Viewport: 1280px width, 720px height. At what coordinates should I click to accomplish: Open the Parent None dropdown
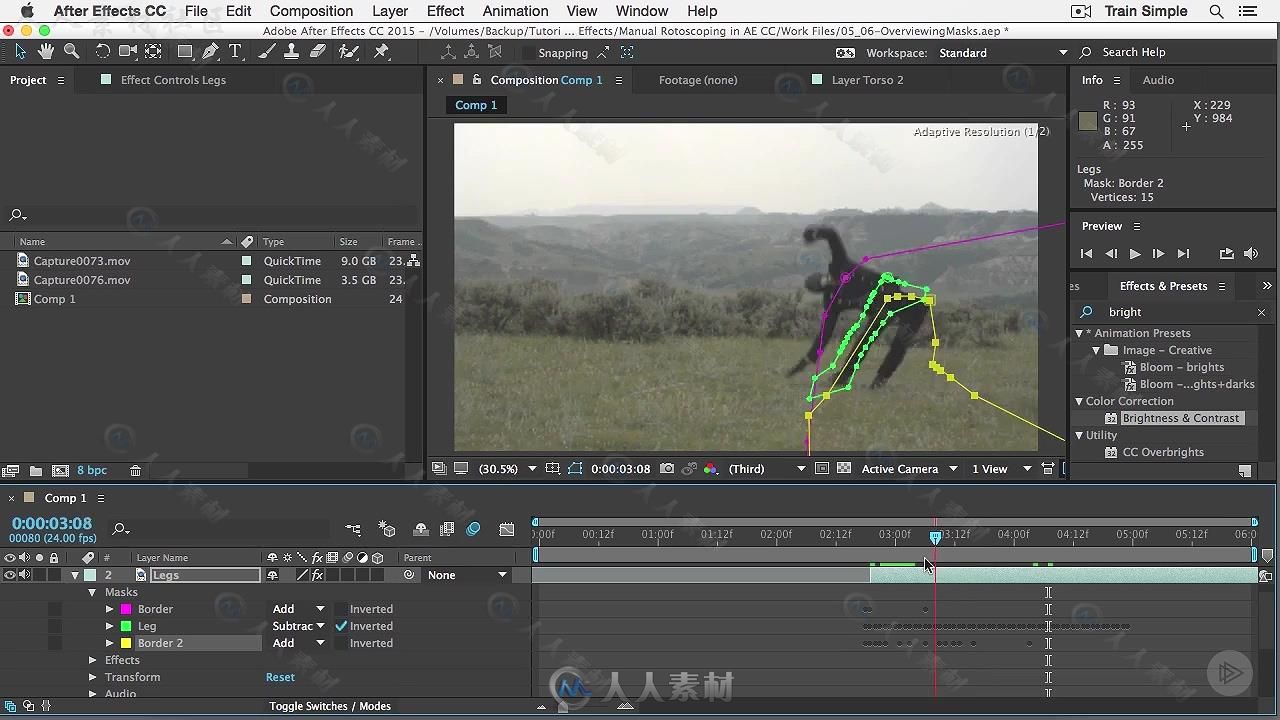coord(468,575)
